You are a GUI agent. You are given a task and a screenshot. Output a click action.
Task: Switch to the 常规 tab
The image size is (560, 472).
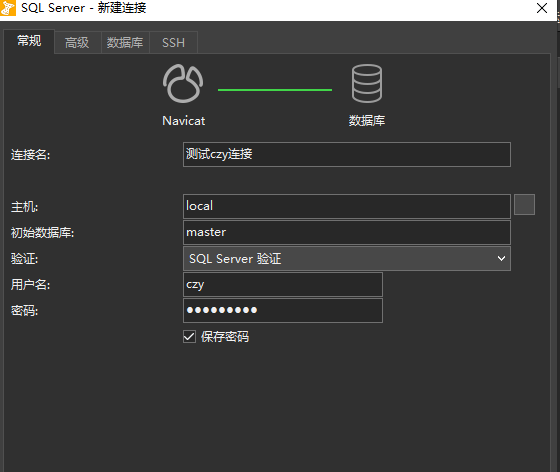pyautogui.click(x=29, y=41)
